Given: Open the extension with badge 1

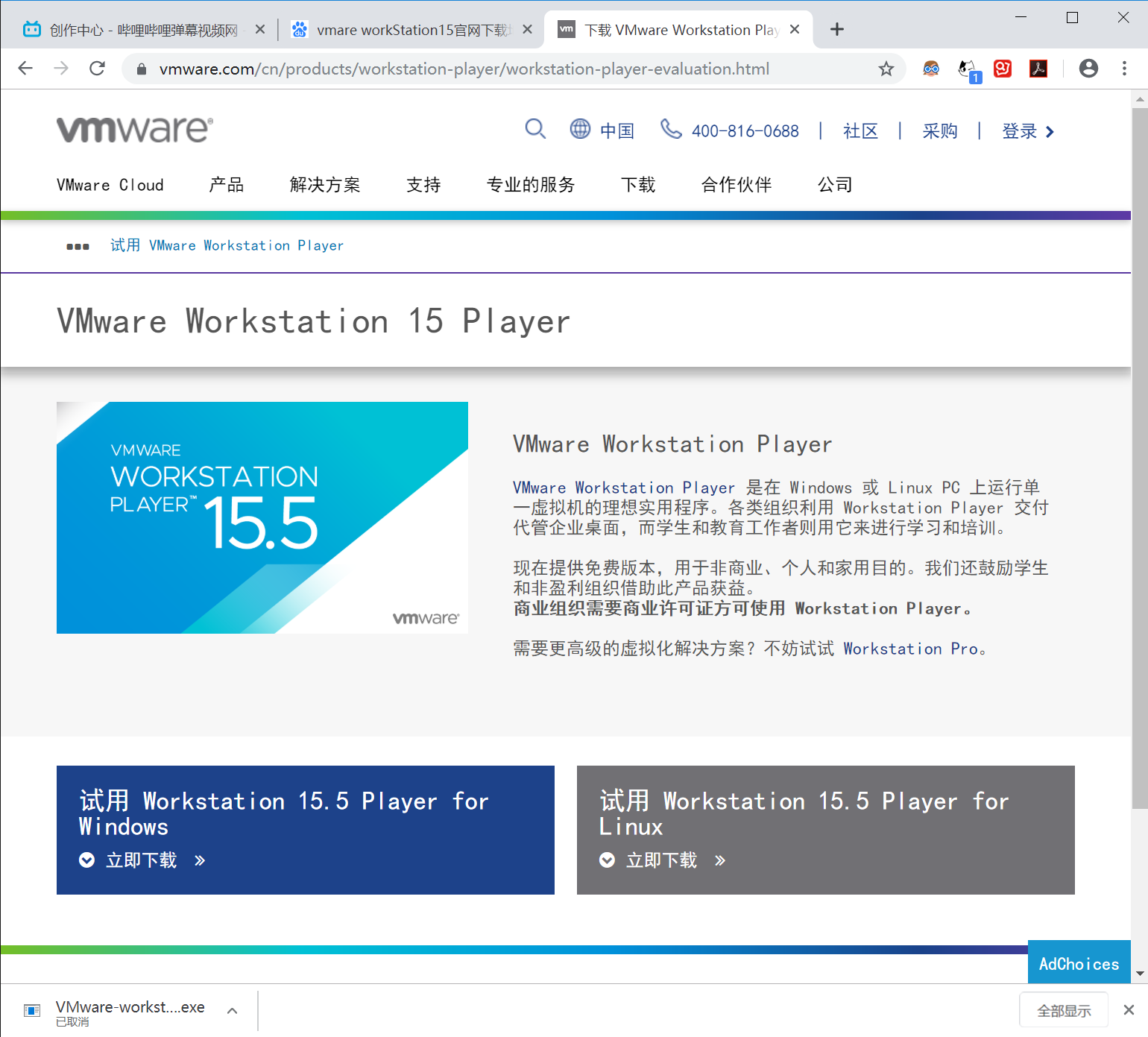Looking at the screenshot, I should 969,70.
